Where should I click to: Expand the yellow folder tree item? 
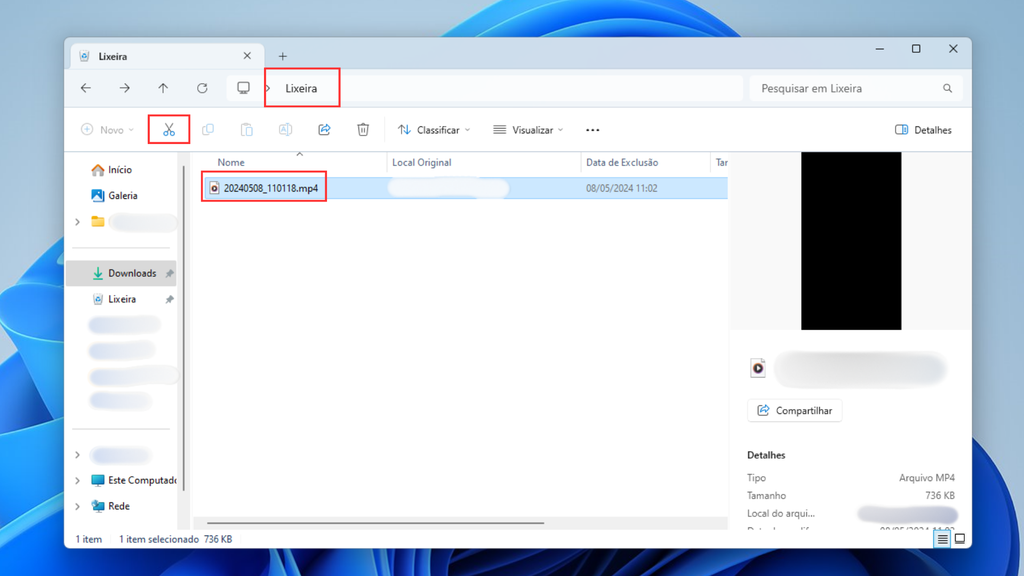pos(77,222)
